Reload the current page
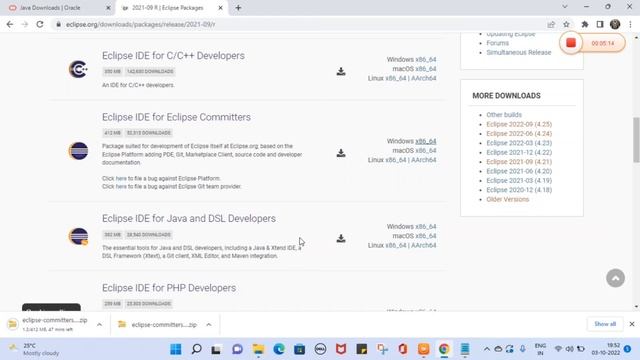Screen dimensions: 640x360 point(40,24)
